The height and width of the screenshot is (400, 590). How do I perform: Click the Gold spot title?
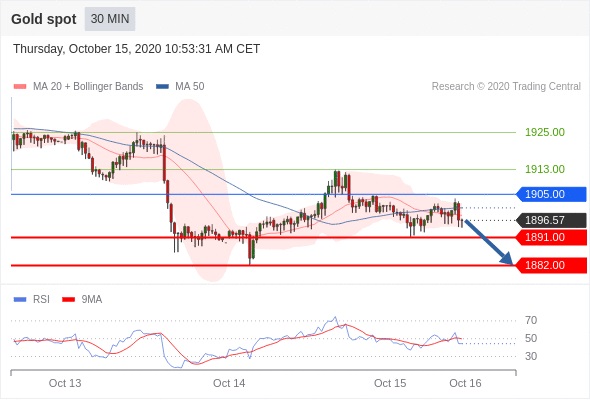[44, 19]
